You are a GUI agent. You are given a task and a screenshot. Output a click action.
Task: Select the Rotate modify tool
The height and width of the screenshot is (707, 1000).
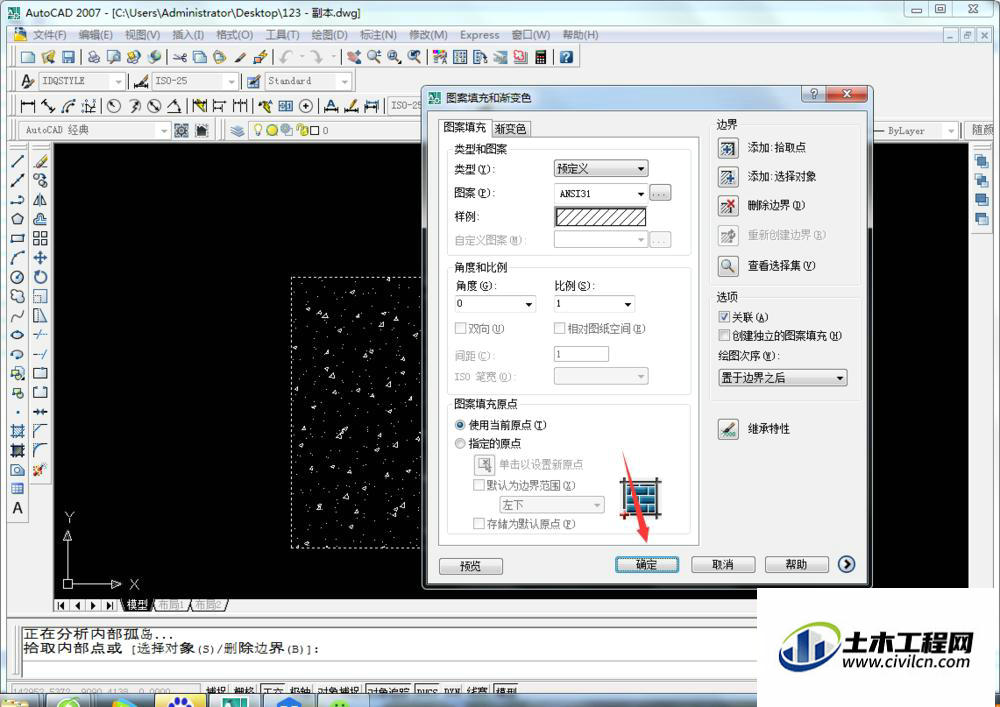[40, 277]
